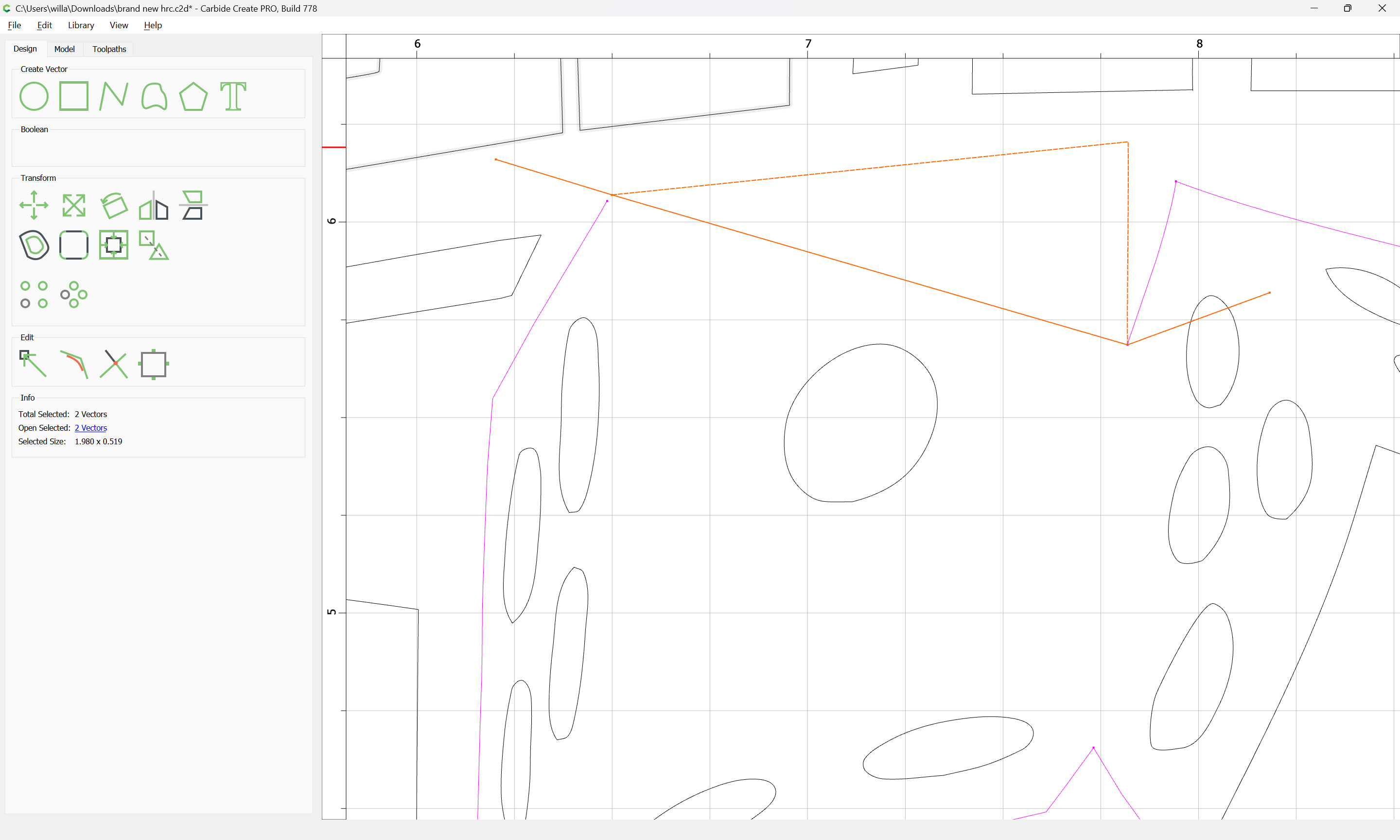The height and width of the screenshot is (840, 1400).
Task: Open the View menu
Action: (x=119, y=25)
